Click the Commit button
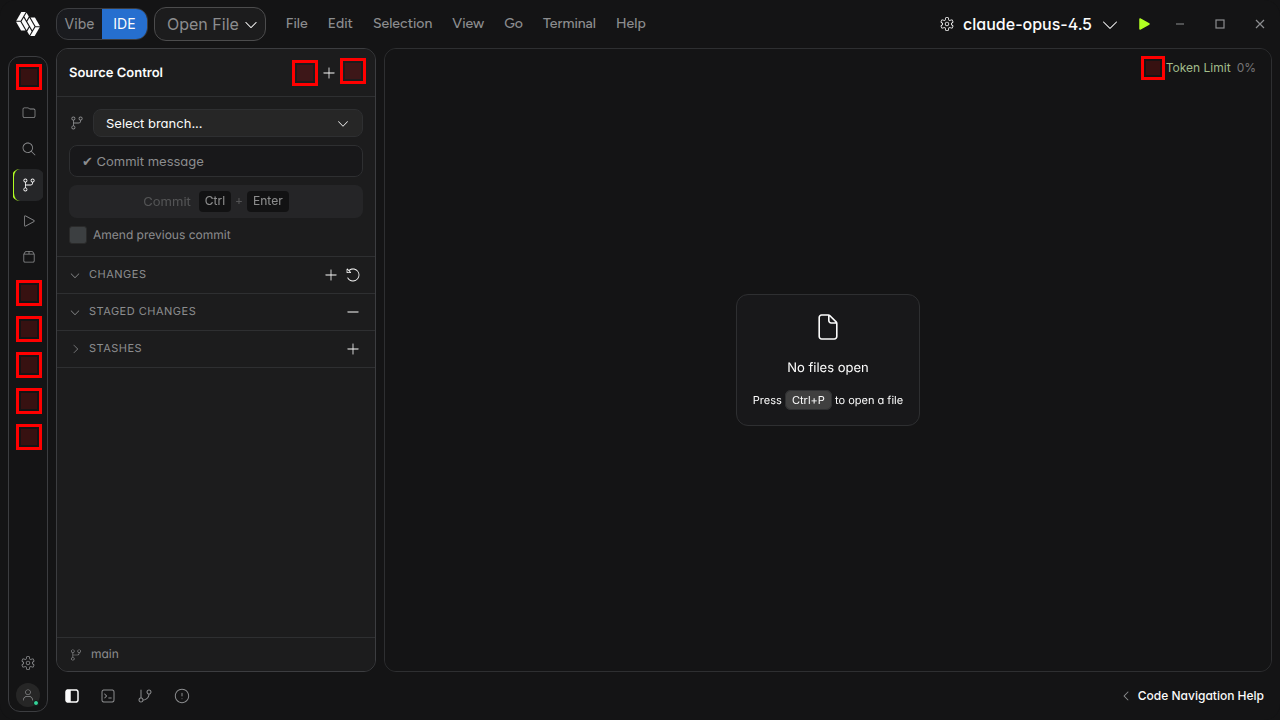The height and width of the screenshot is (720, 1280). click(216, 201)
